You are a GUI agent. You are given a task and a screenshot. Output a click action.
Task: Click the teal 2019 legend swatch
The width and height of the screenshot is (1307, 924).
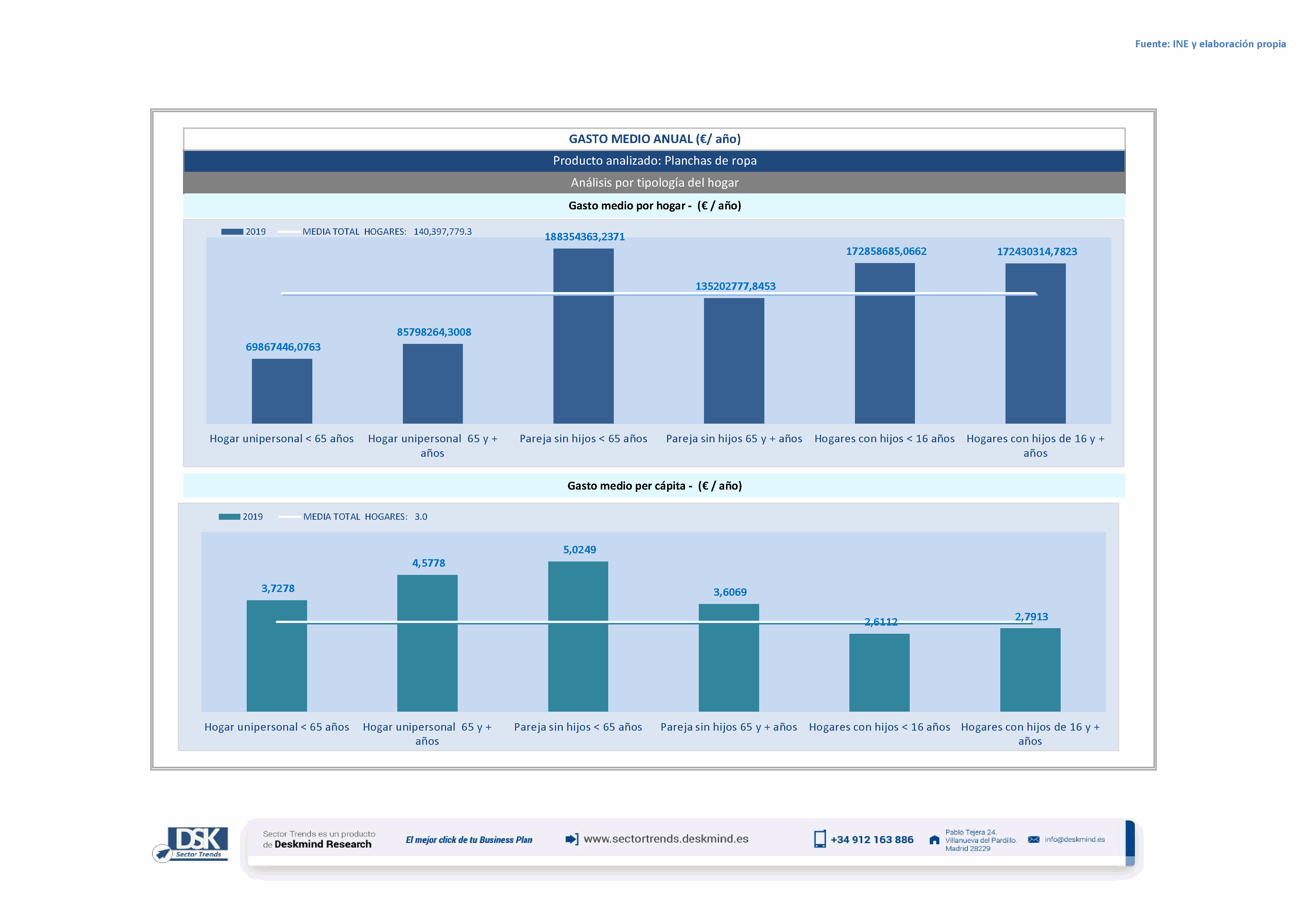pyautogui.click(x=230, y=517)
